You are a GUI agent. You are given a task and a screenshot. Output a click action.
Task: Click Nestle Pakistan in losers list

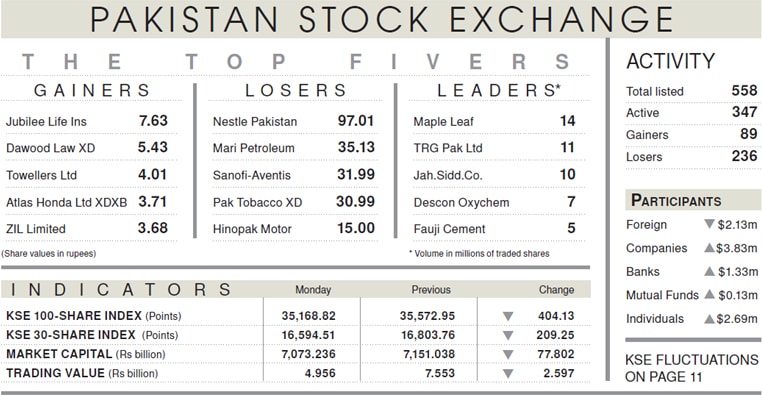pos(255,121)
